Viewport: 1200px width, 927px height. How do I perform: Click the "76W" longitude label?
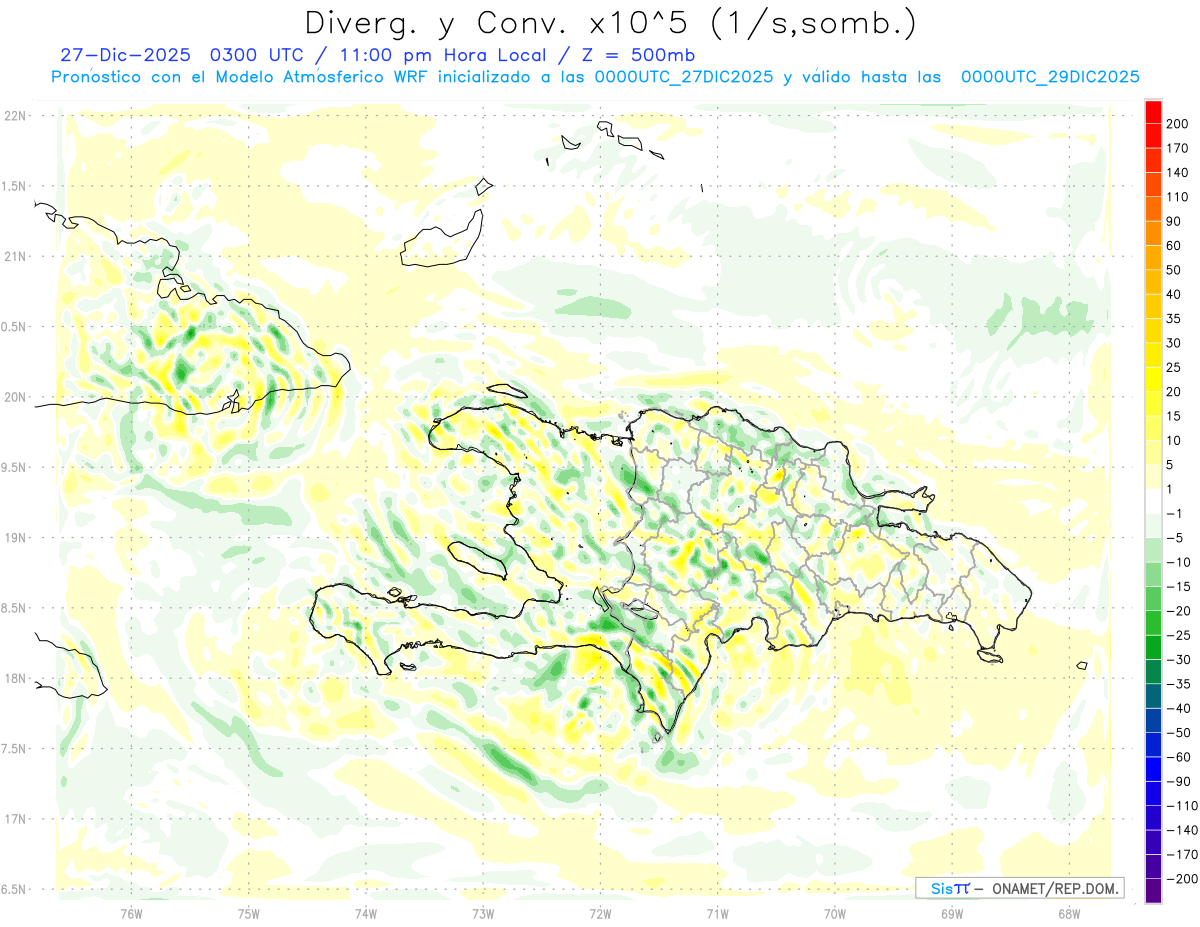(x=131, y=913)
